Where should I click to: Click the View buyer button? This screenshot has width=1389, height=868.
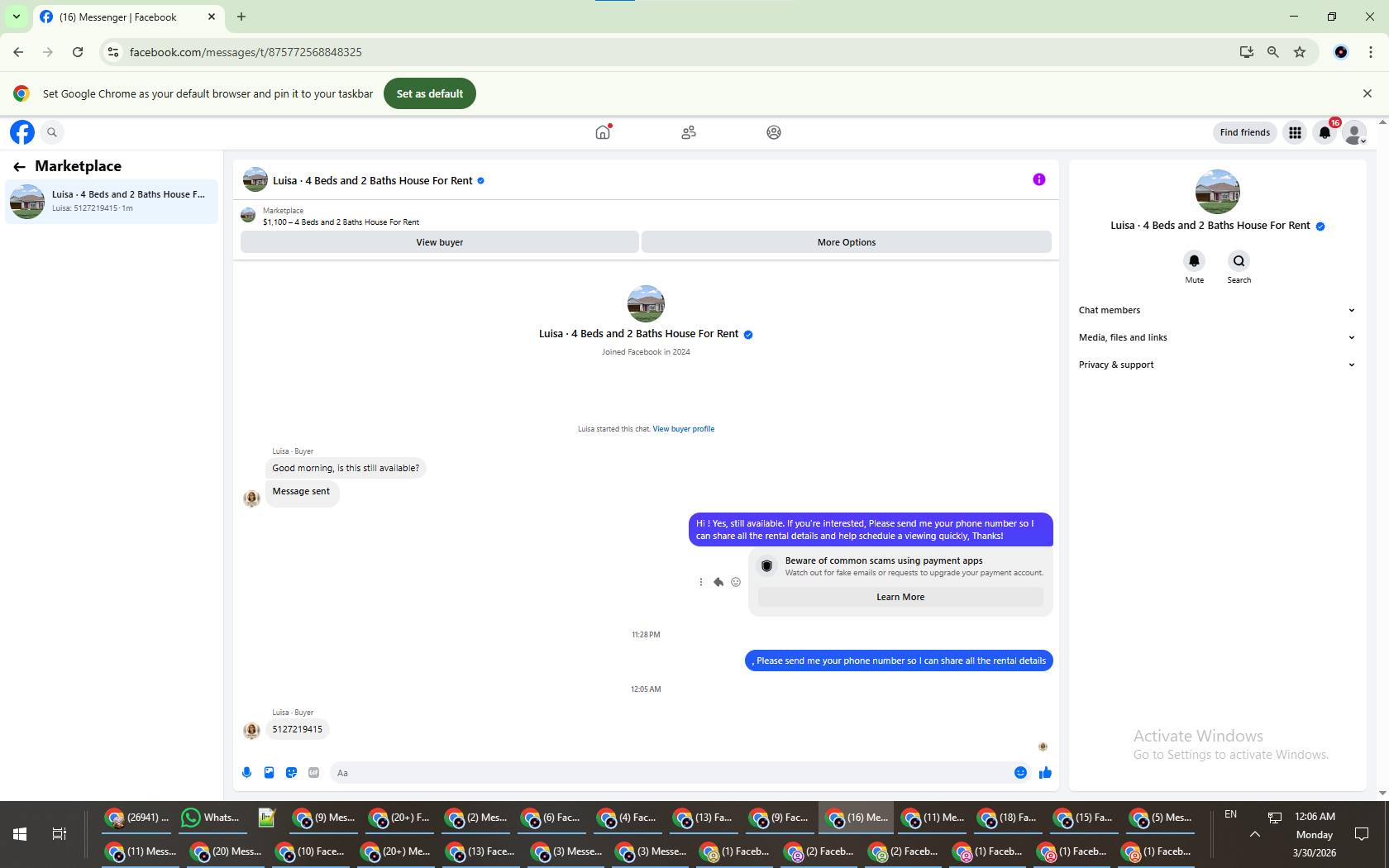[x=440, y=242]
